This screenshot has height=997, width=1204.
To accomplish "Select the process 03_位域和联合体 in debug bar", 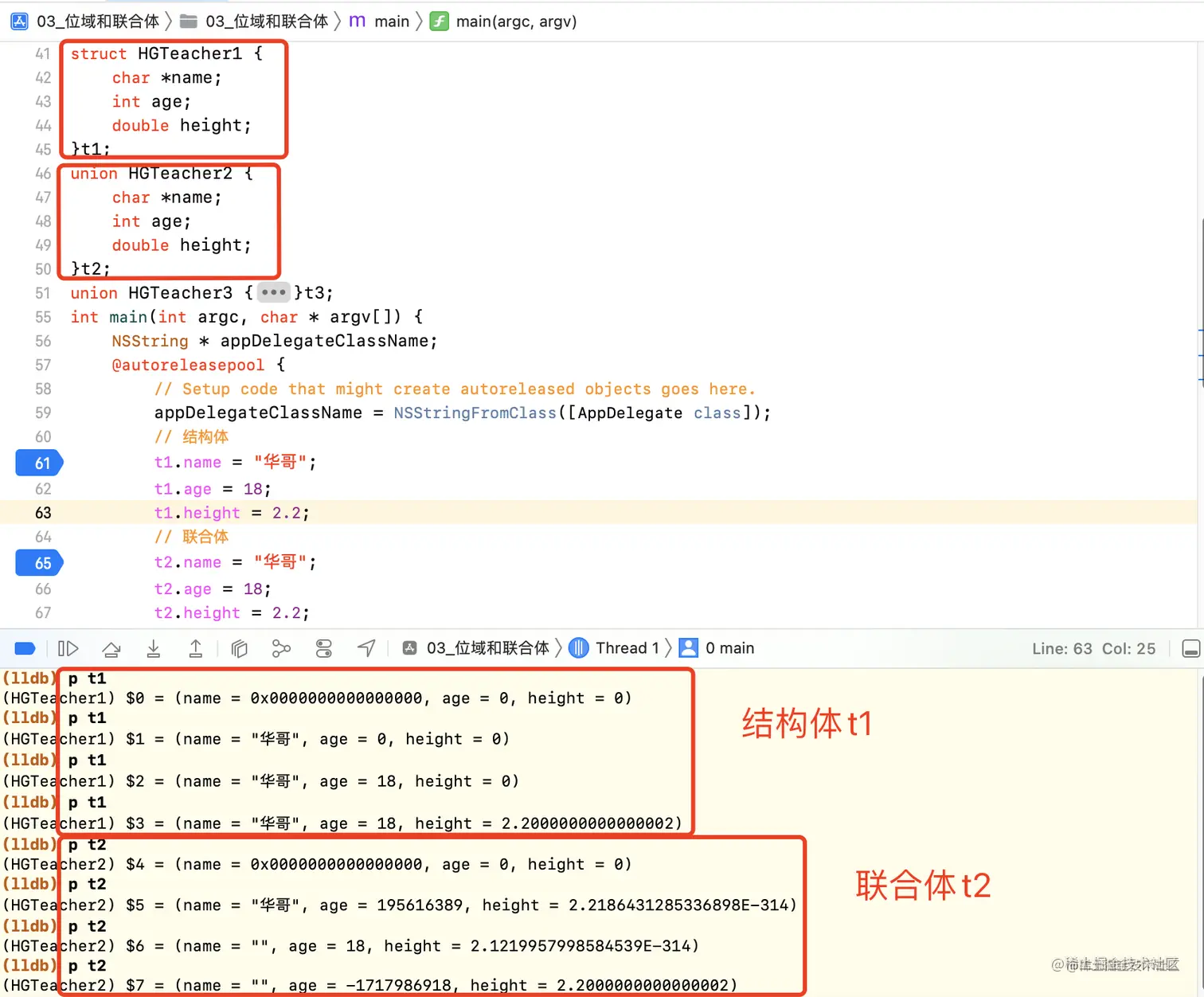I will [x=487, y=648].
